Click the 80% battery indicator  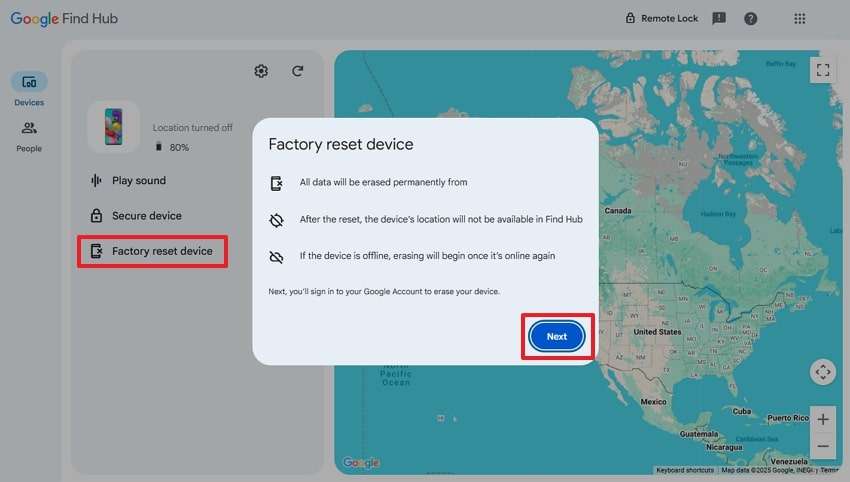click(x=173, y=147)
